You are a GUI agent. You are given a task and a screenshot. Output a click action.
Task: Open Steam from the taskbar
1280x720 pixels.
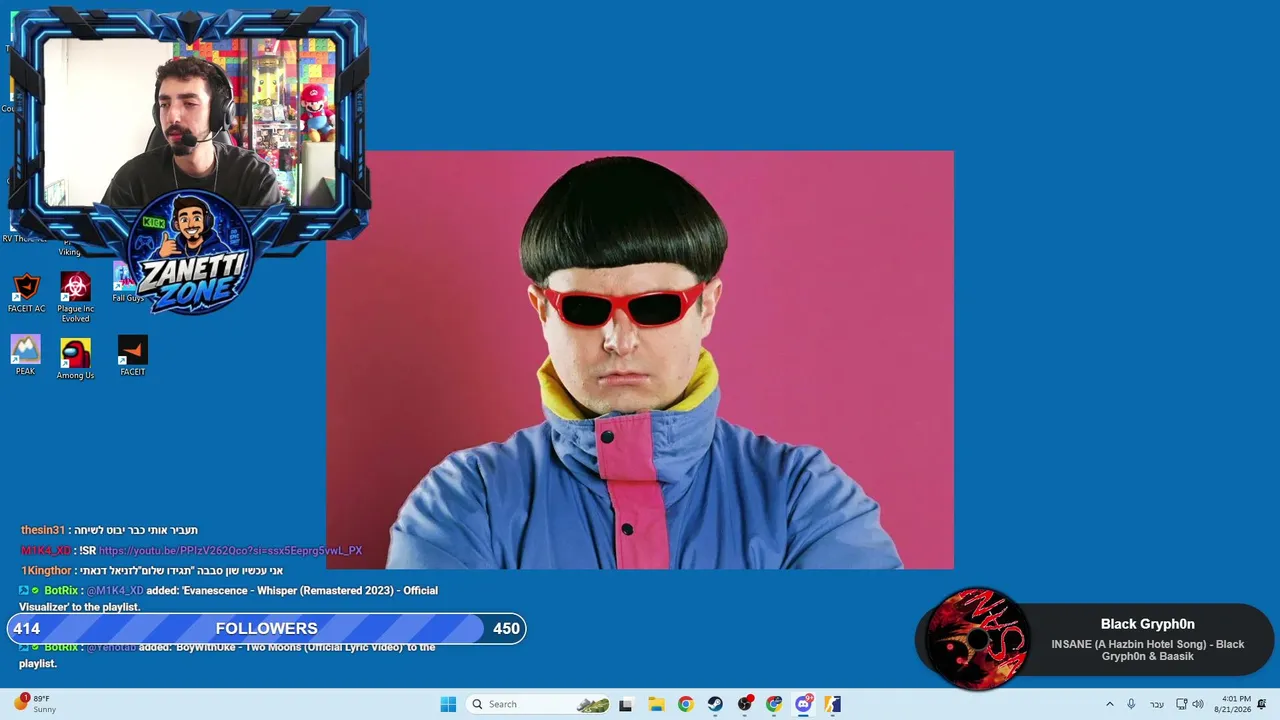[x=715, y=704]
